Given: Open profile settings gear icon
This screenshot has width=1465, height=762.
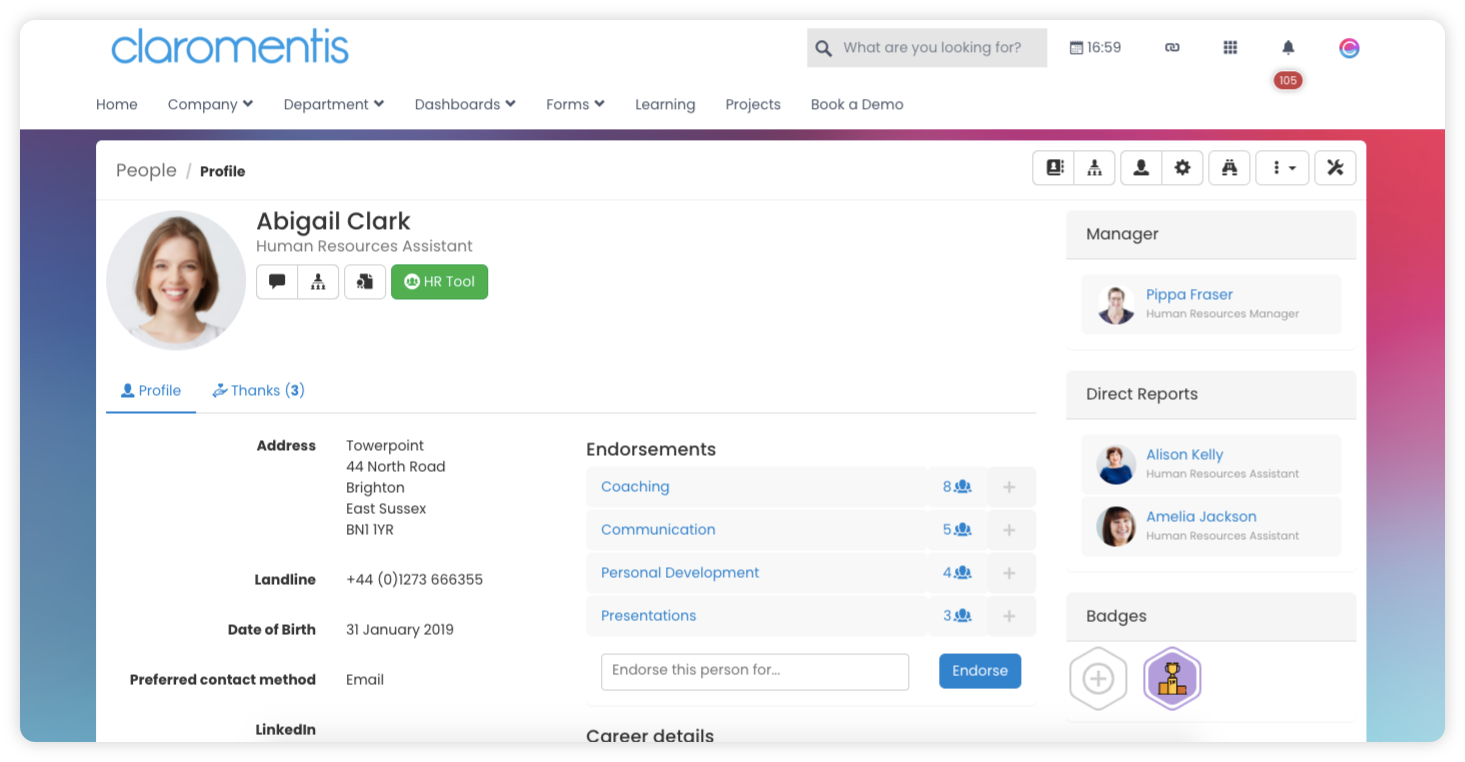Looking at the screenshot, I should pos(1182,167).
